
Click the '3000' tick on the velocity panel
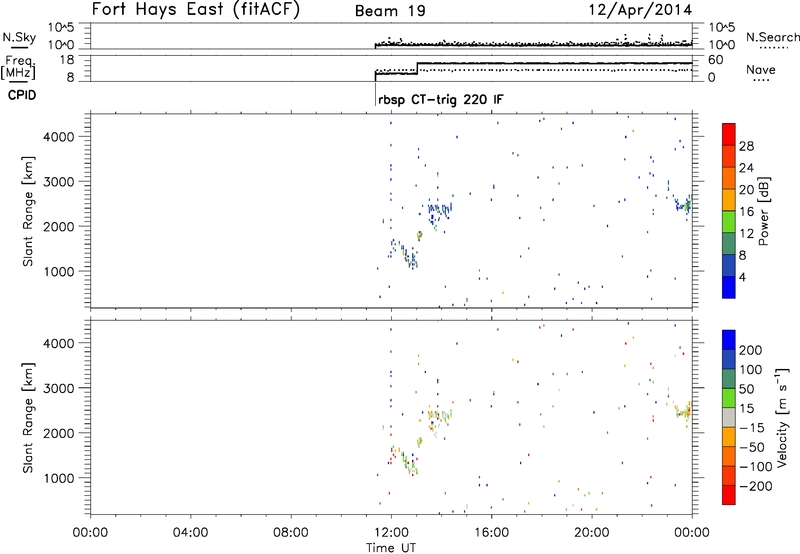pyautogui.click(x=59, y=388)
